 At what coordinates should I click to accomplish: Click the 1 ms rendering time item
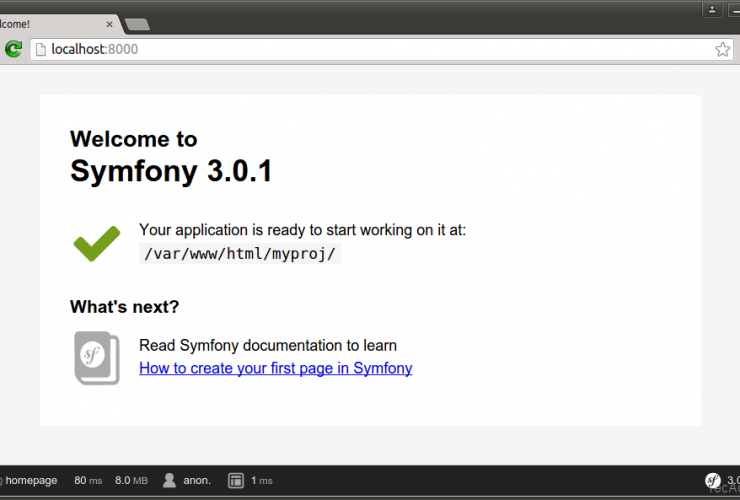(x=261, y=480)
